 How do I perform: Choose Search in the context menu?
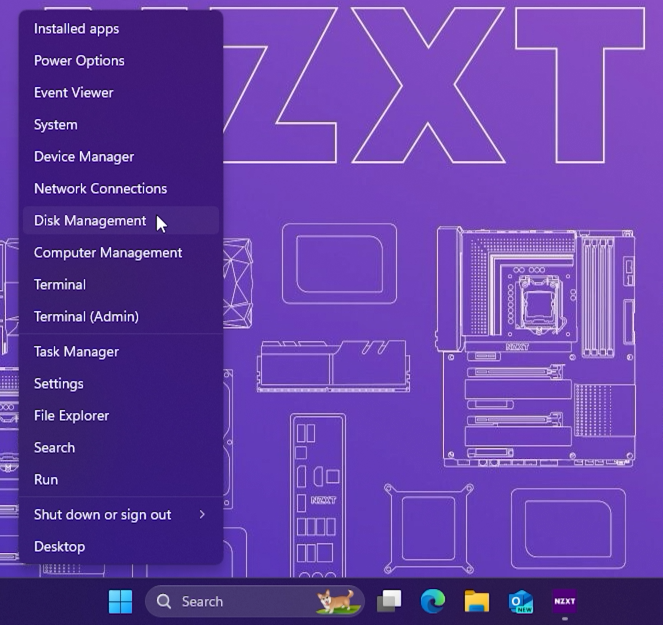click(121, 448)
